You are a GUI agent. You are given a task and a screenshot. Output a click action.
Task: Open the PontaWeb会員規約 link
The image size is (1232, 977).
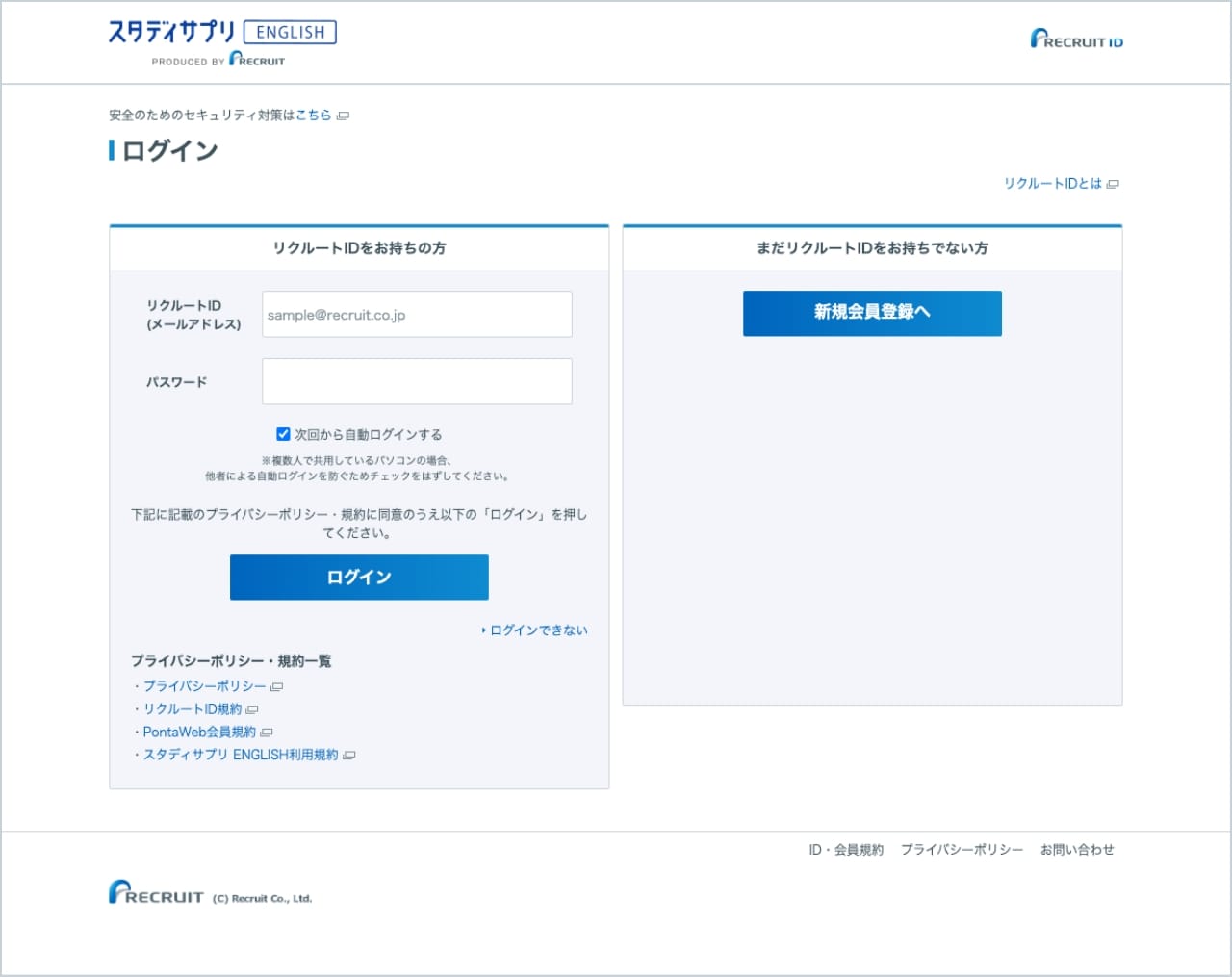coord(199,733)
